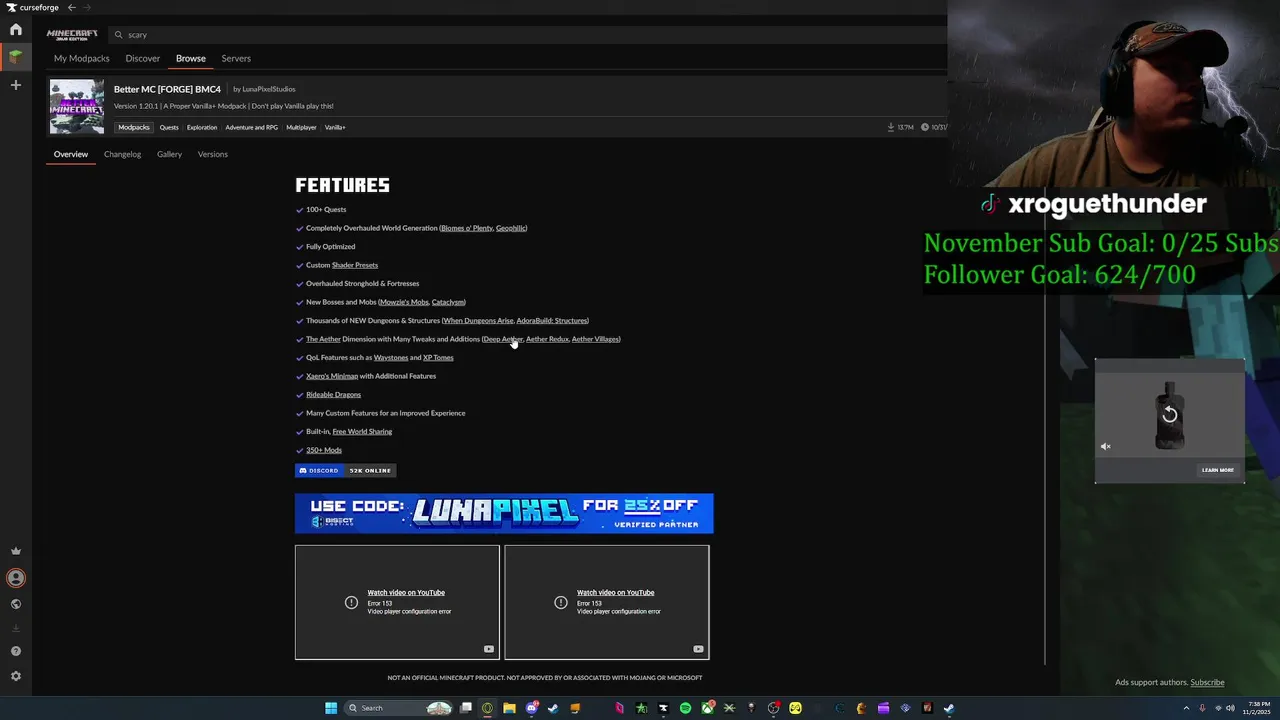Screen dimensions: 1280x720
Task: Open the help question mark icon
Action: pos(16,651)
